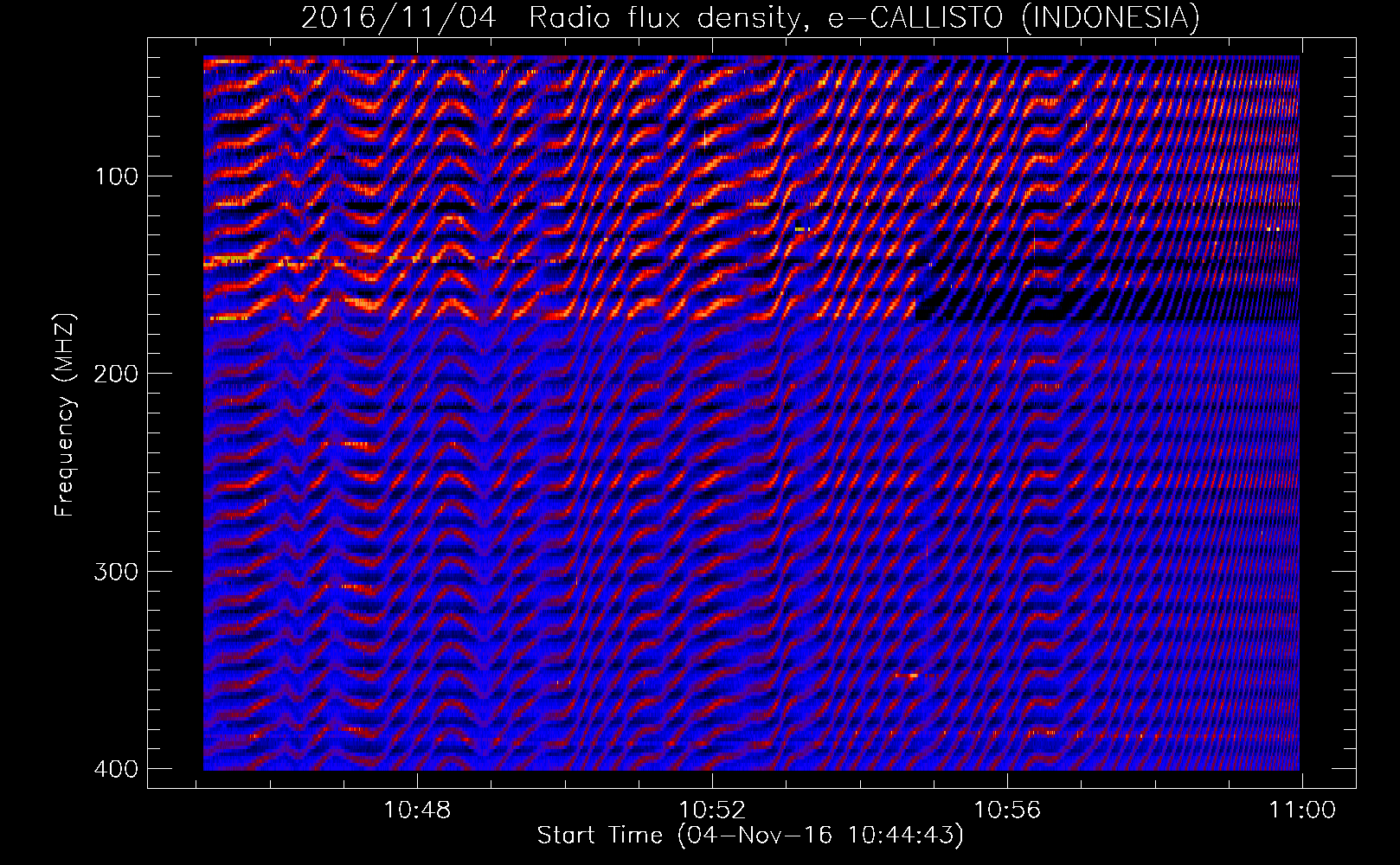Click the 200 frequency tick label
This screenshot has width=1400, height=865.
tap(116, 374)
